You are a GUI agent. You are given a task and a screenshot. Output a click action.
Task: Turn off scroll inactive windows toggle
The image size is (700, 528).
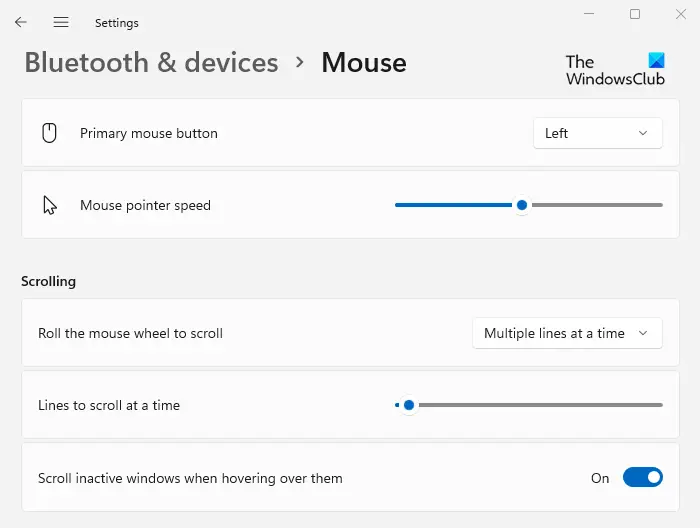pos(642,478)
